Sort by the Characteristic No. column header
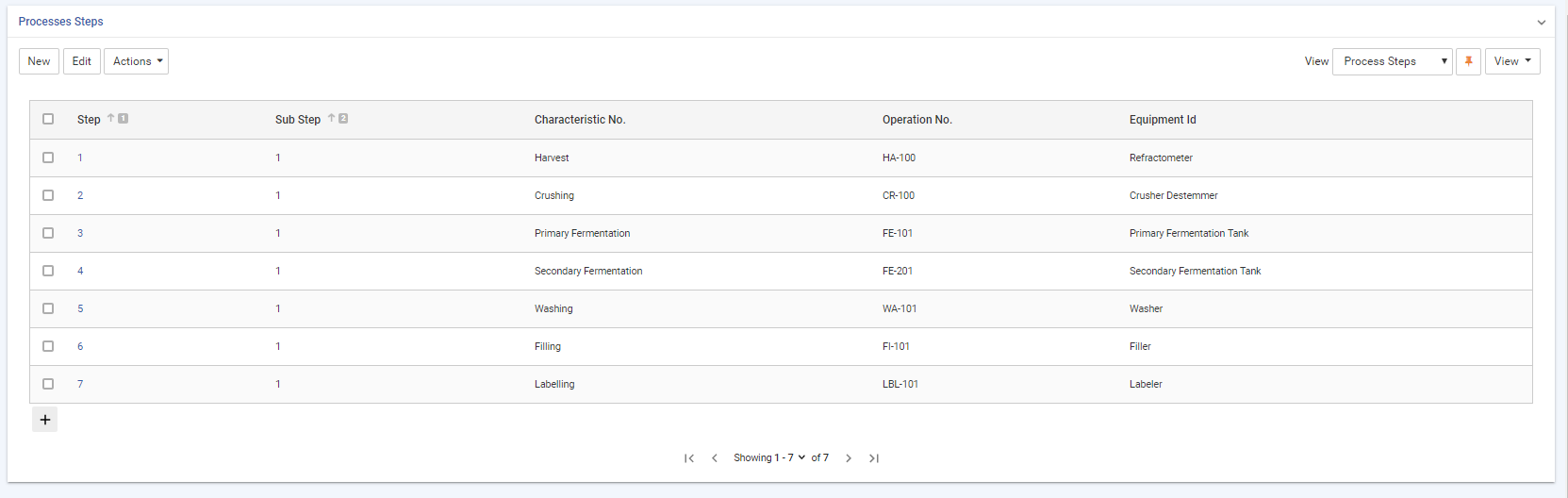Image resolution: width=1568 pixels, height=498 pixels. (580, 120)
